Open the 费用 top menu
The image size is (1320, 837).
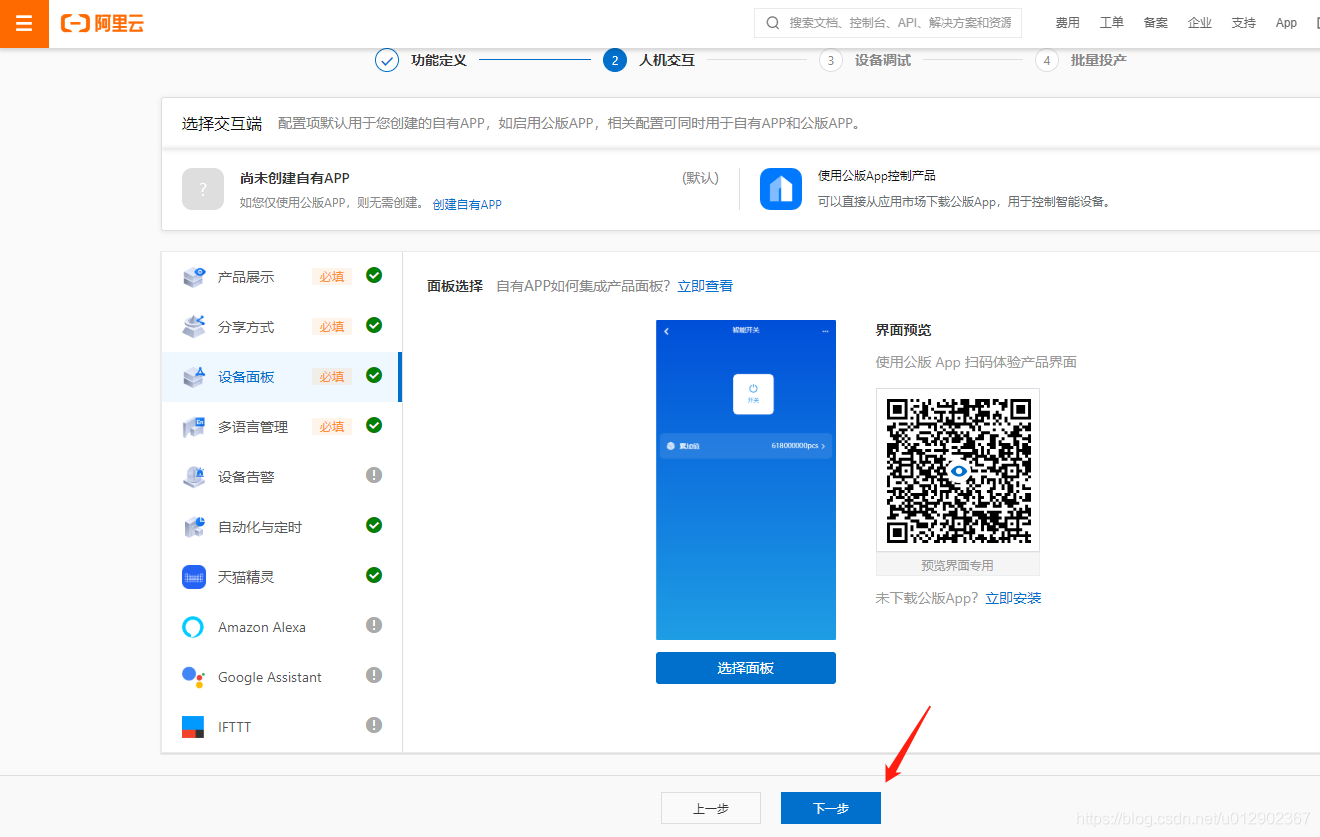click(1067, 23)
